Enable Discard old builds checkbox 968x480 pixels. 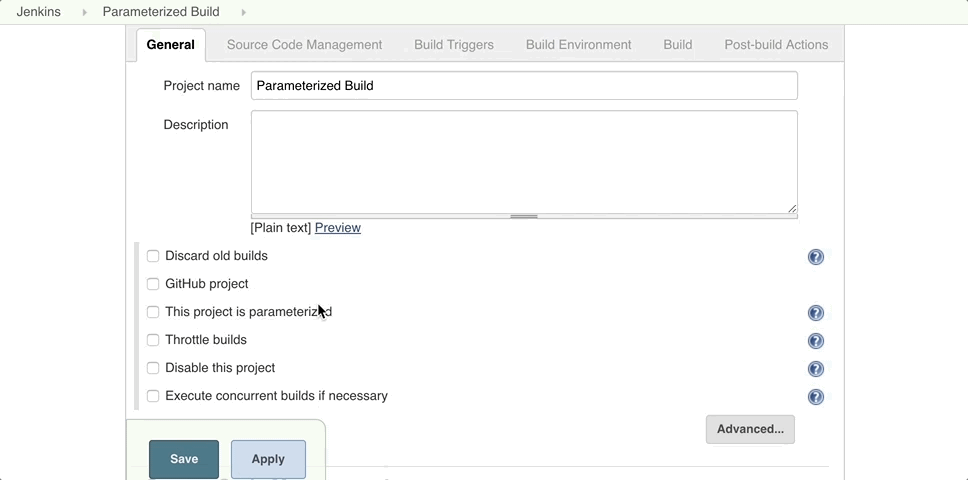(x=153, y=256)
